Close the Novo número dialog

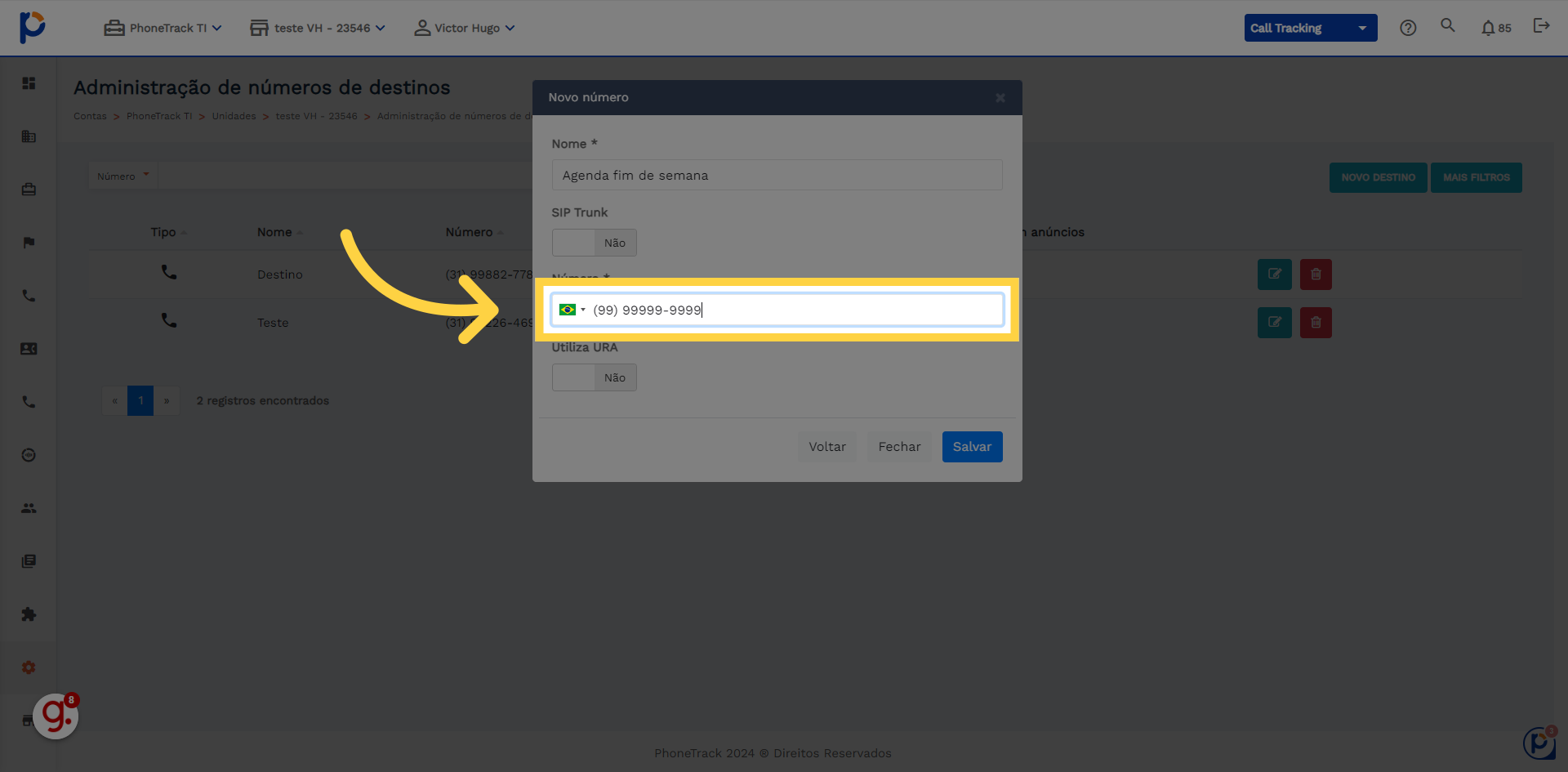tap(1000, 98)
